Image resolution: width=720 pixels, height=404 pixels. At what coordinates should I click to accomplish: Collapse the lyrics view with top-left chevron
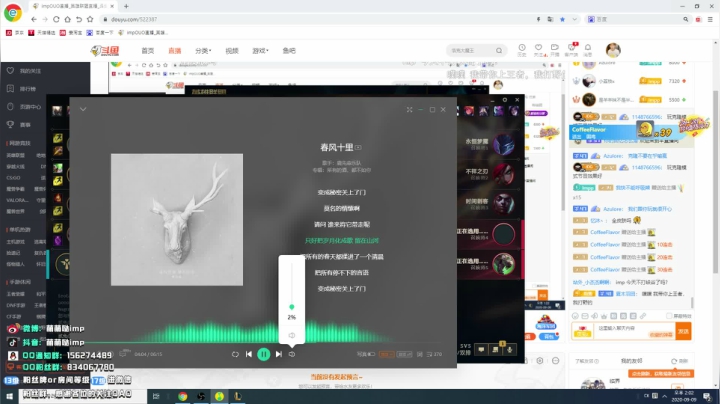coord(83,109)
